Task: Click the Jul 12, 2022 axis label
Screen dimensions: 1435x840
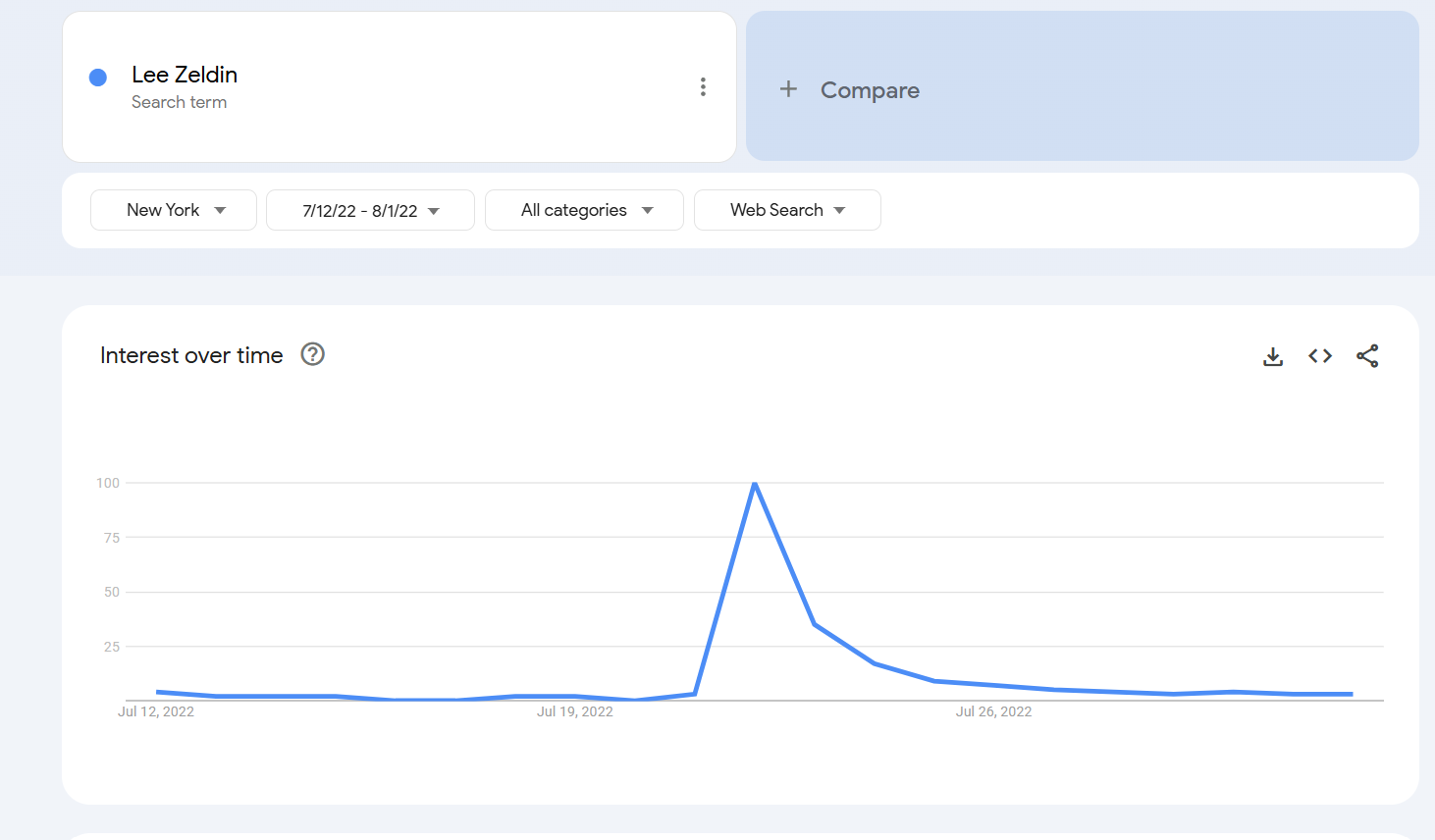Action: click(156, 711)
